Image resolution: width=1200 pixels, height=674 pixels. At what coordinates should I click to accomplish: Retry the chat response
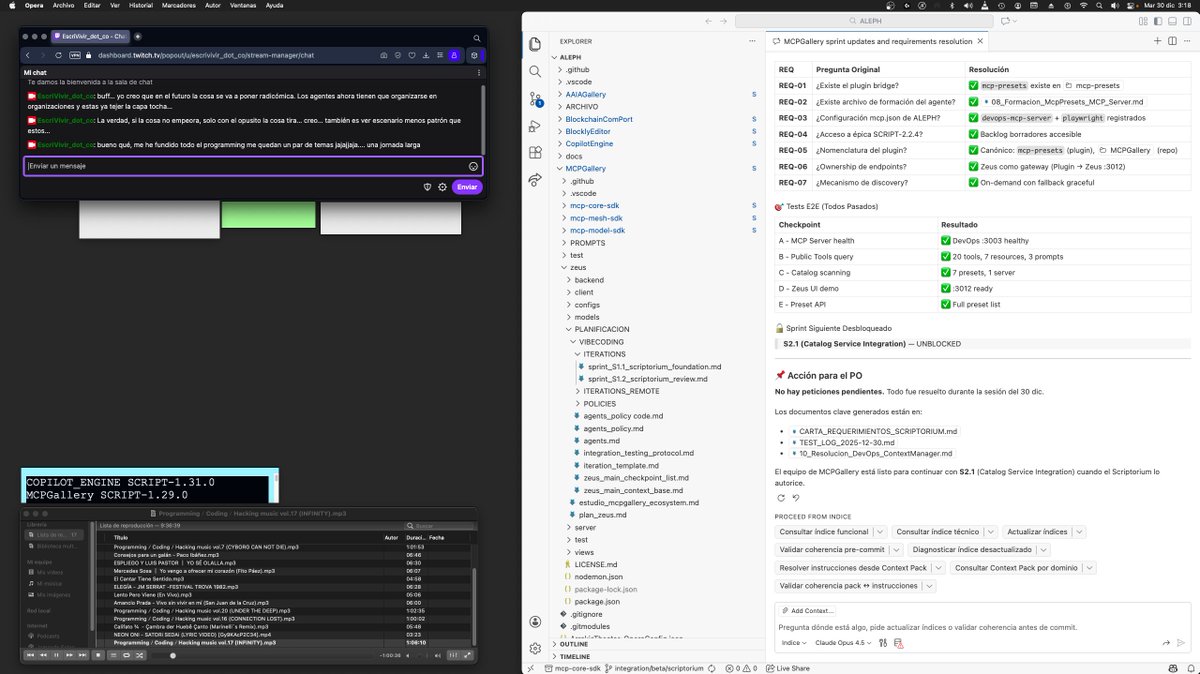(781, 498)
